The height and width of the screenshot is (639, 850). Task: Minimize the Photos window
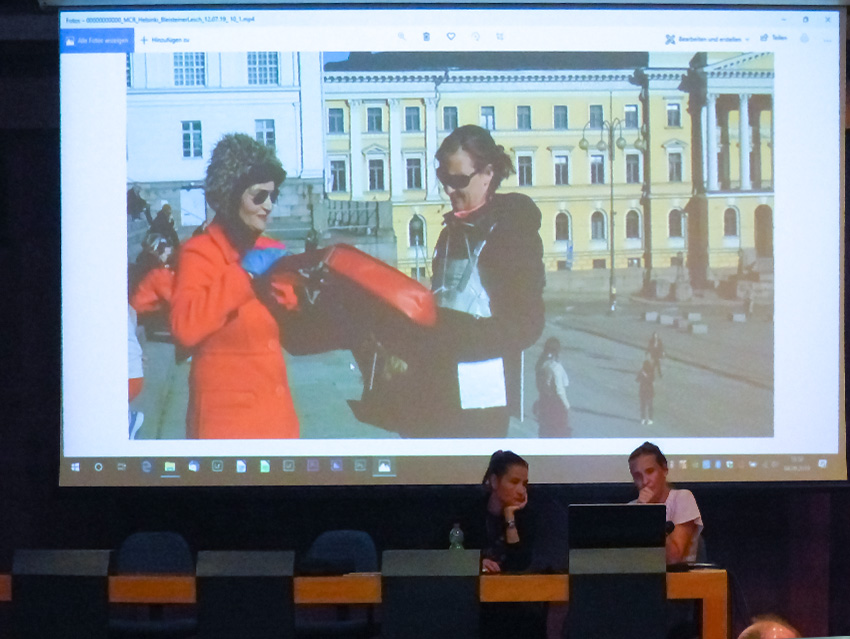tap(783, 19)
